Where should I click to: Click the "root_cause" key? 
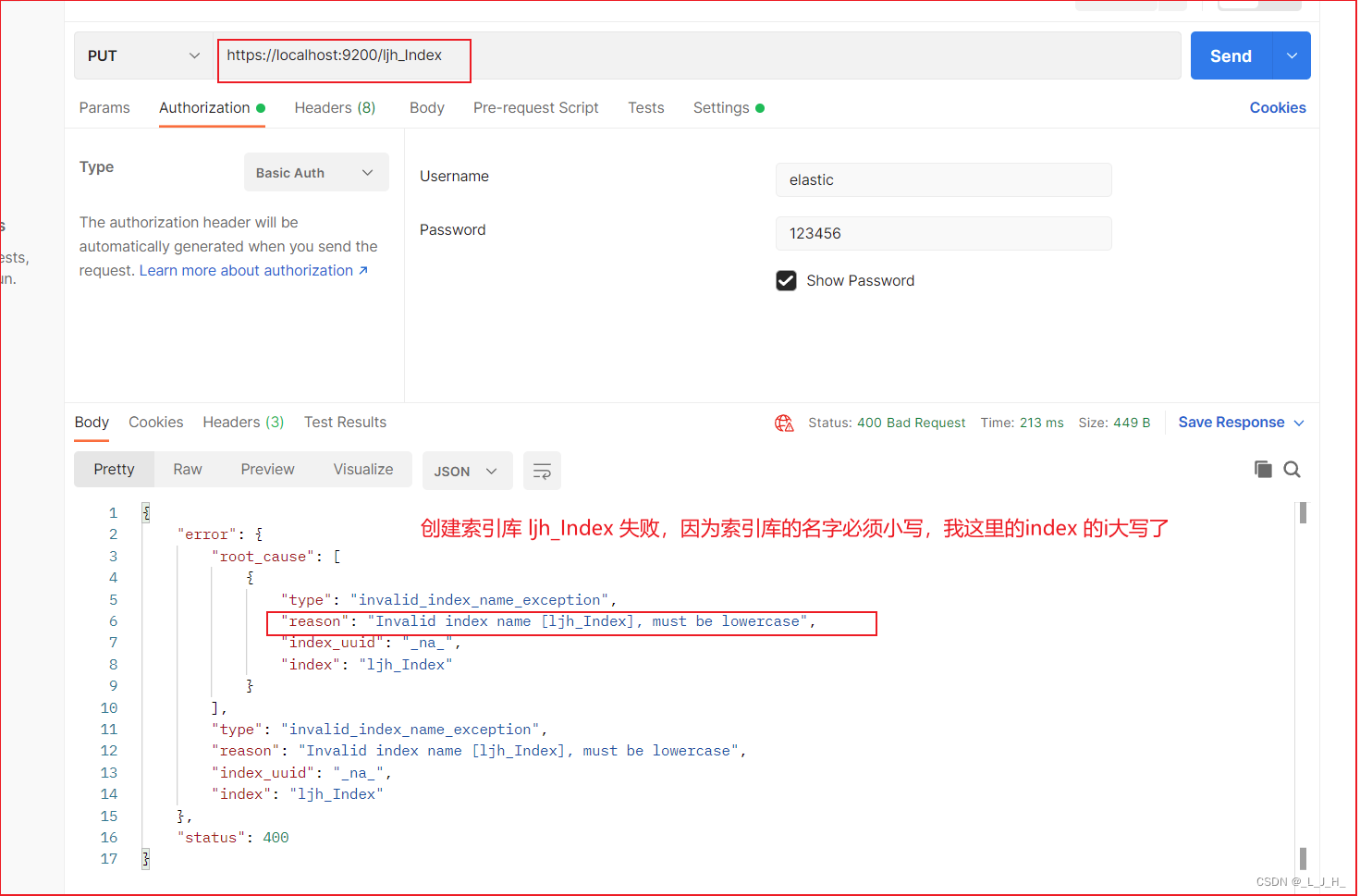263,557
